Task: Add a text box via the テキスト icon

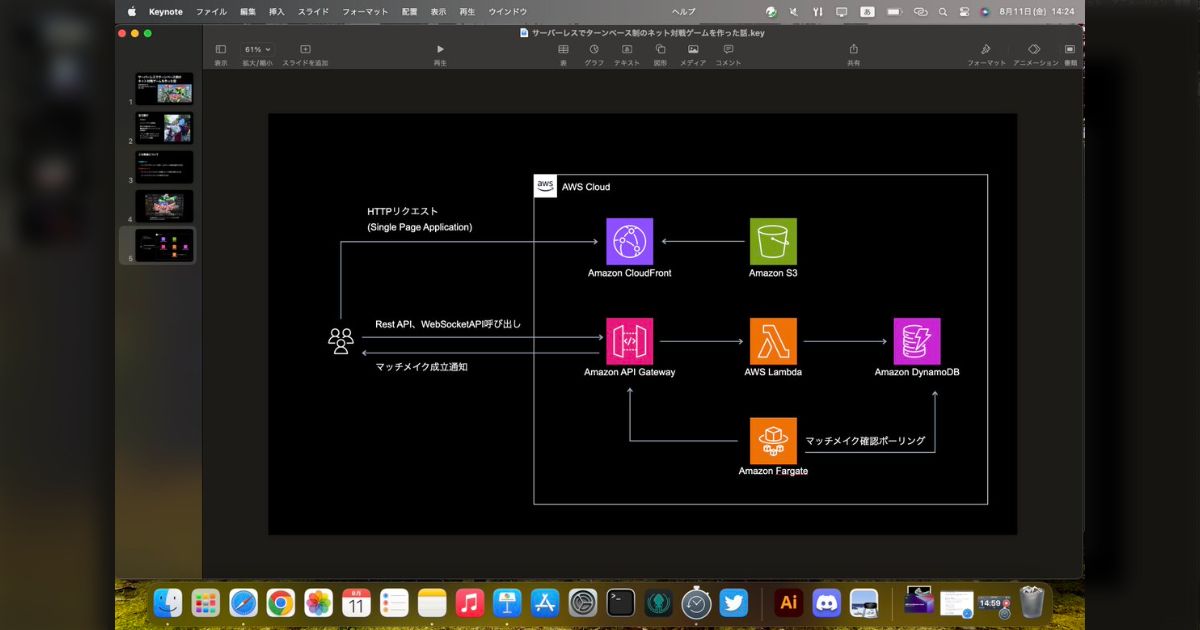Action: pyautogui.click(x=627, y=48)
